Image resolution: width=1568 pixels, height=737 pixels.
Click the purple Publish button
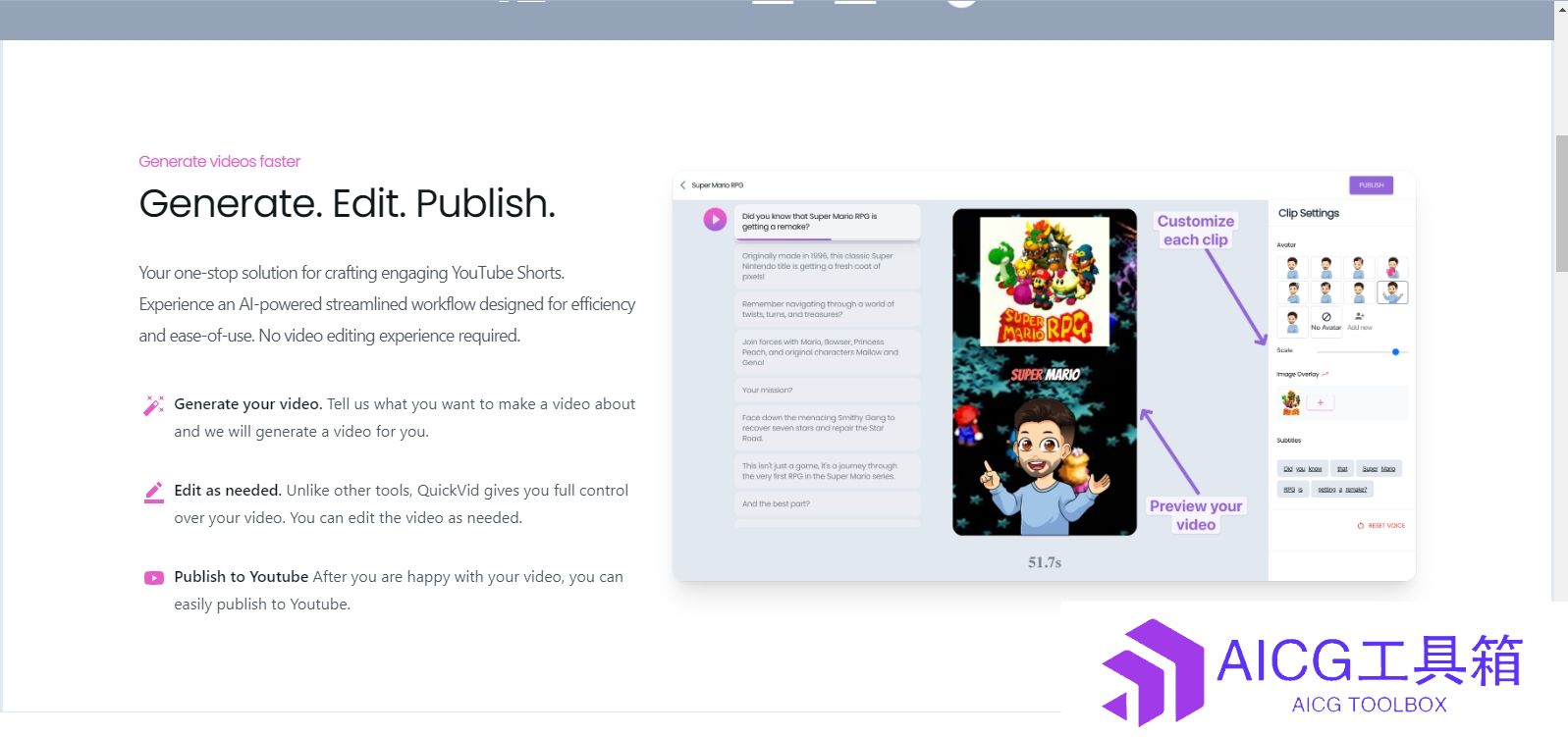1371,184
